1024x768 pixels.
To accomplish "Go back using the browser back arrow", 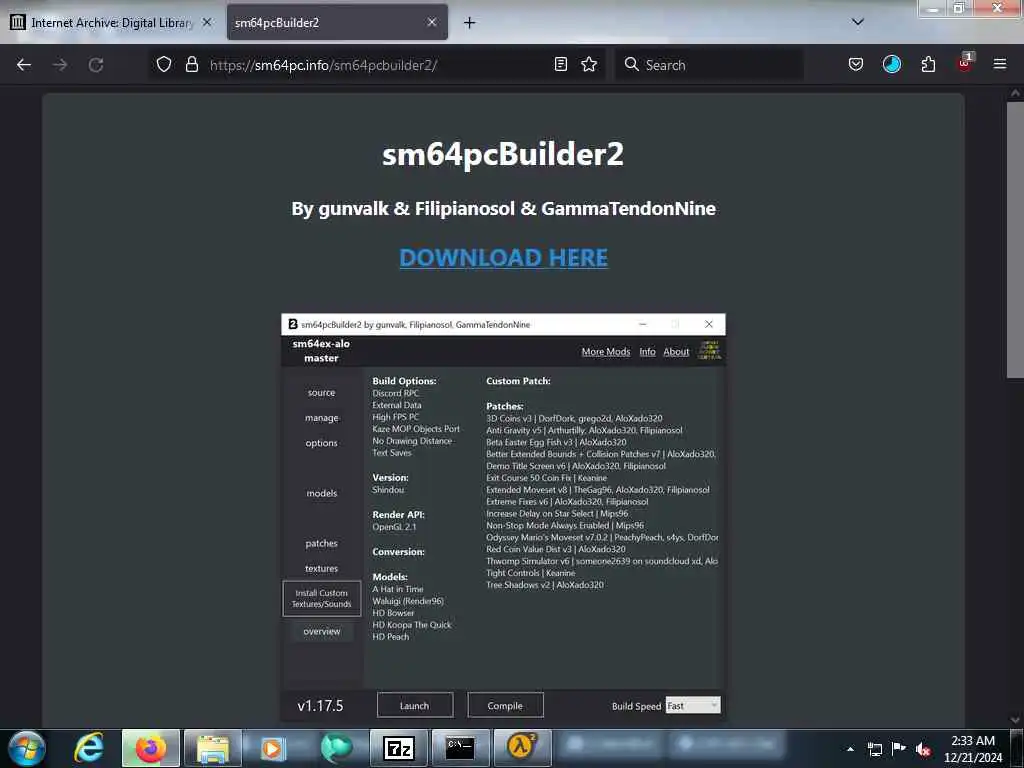I will point(24,65).
